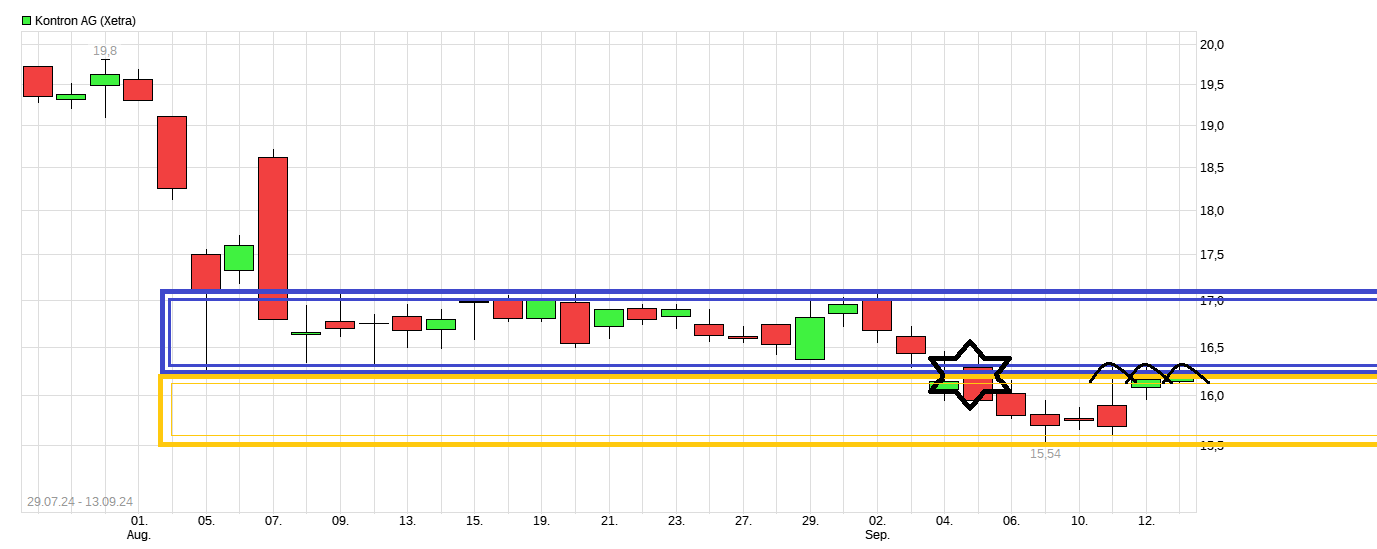Screen dimensions: 1377x549
Task: Select the '29.07.24 - 13.09.24' date range text
Action: click(x=80, y=502)
